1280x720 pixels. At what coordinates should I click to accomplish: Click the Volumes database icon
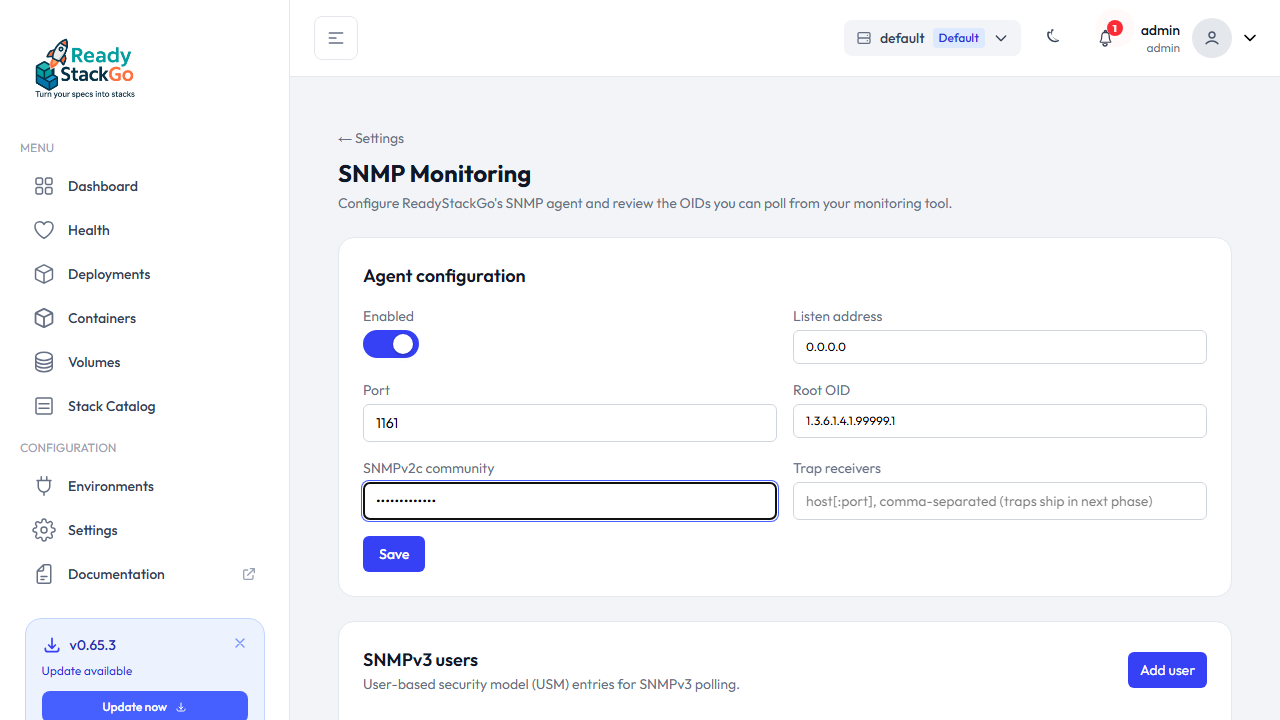click(44, 362)
